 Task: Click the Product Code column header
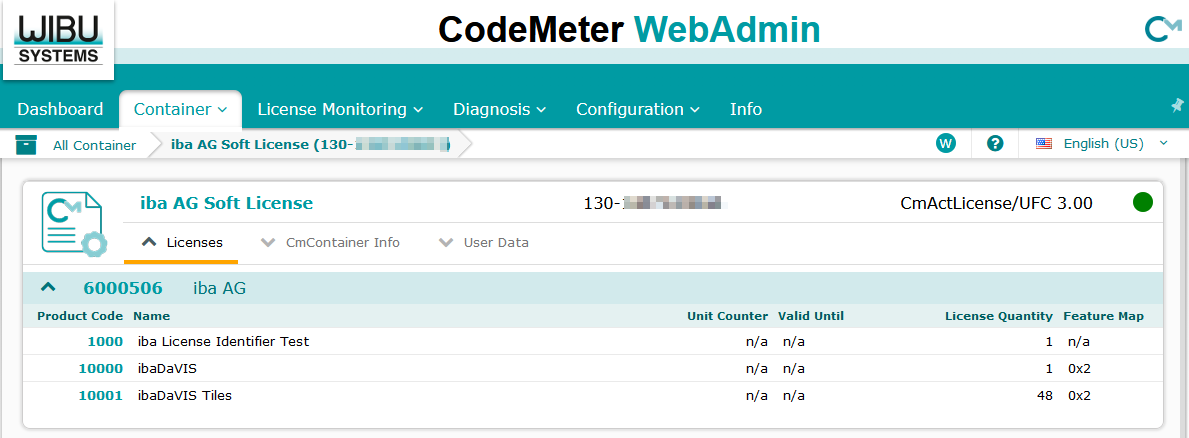80,316
